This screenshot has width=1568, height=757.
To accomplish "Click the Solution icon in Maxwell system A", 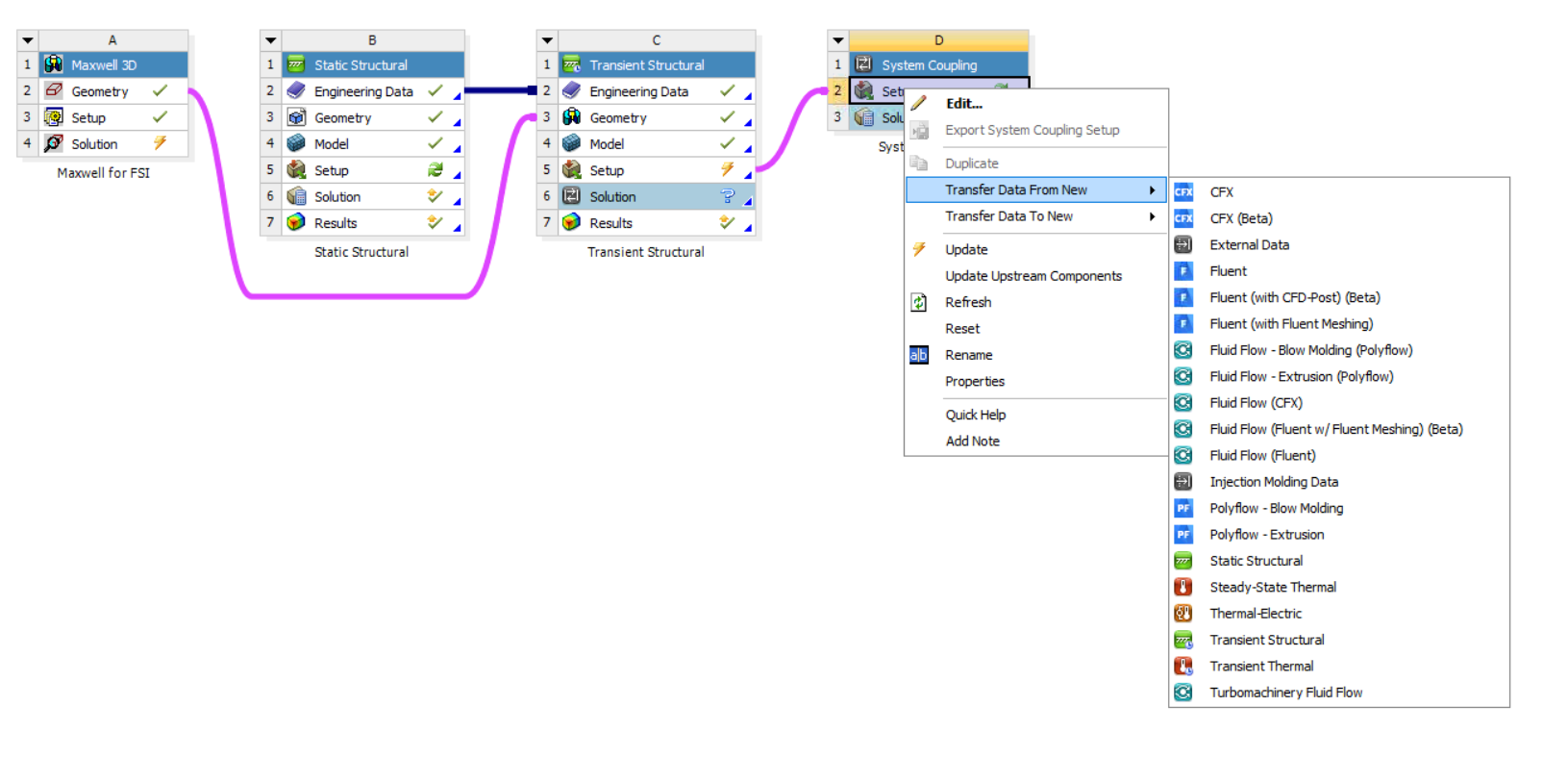I will pyautogui.click(x=54, y=143).
